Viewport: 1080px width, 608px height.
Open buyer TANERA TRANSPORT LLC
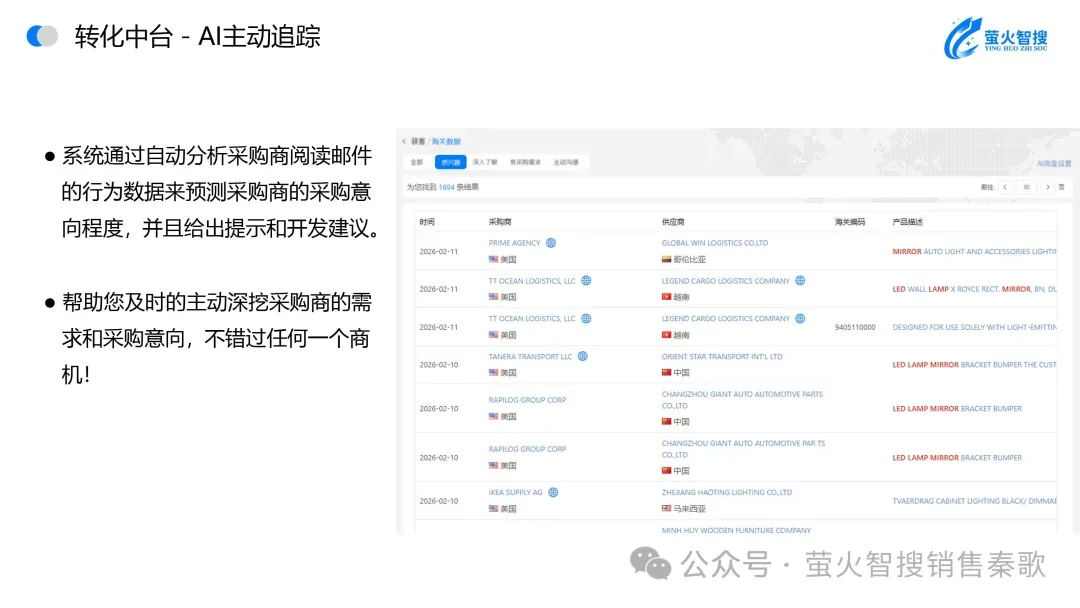[x=530, y=357]
